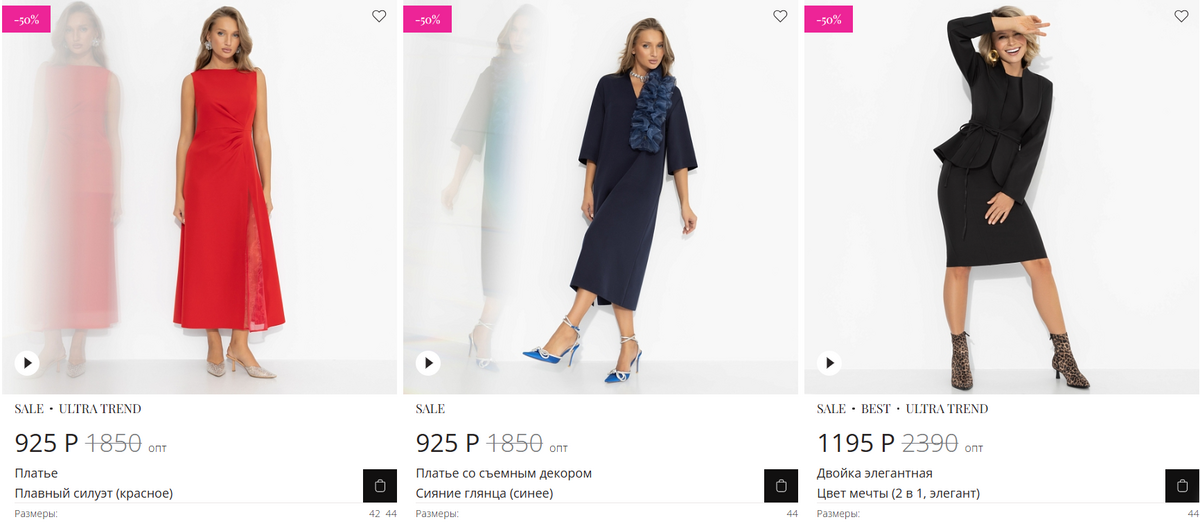Open black two-piece suit image
The width and height of the screenshot is (1200, 524).
pyautogui.click(x=1000, y=200)
